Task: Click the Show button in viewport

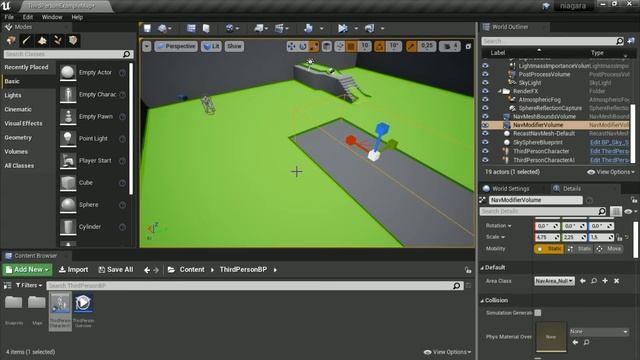Action: pos(234,47)
